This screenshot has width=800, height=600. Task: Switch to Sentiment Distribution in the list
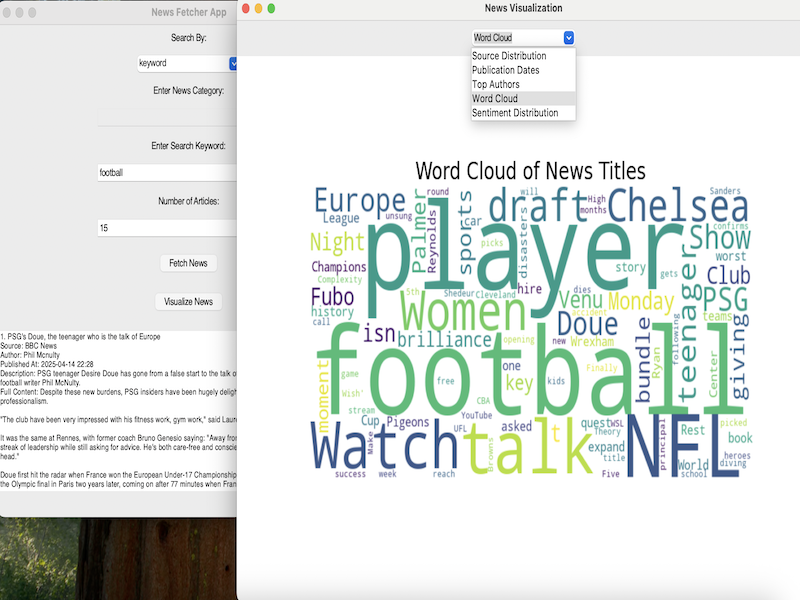(523, 113)
